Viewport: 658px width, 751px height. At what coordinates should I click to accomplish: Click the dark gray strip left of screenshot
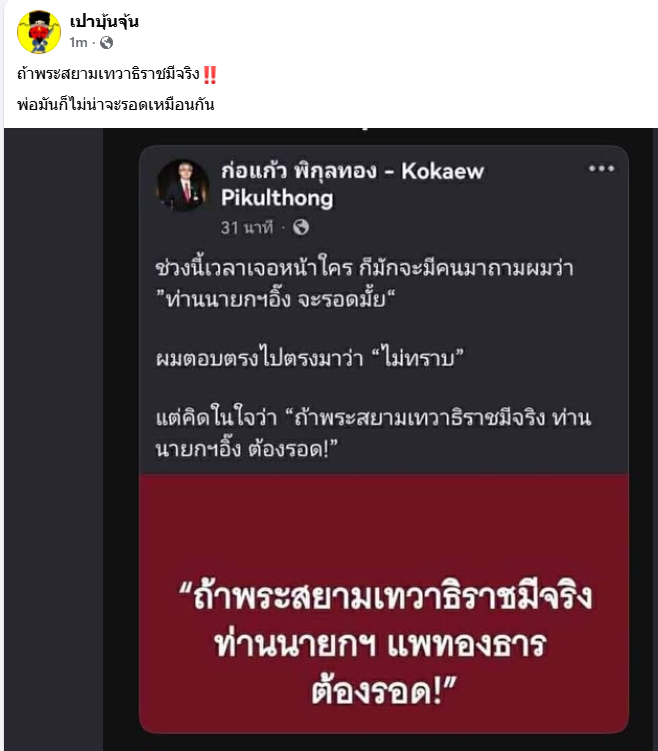53,439
